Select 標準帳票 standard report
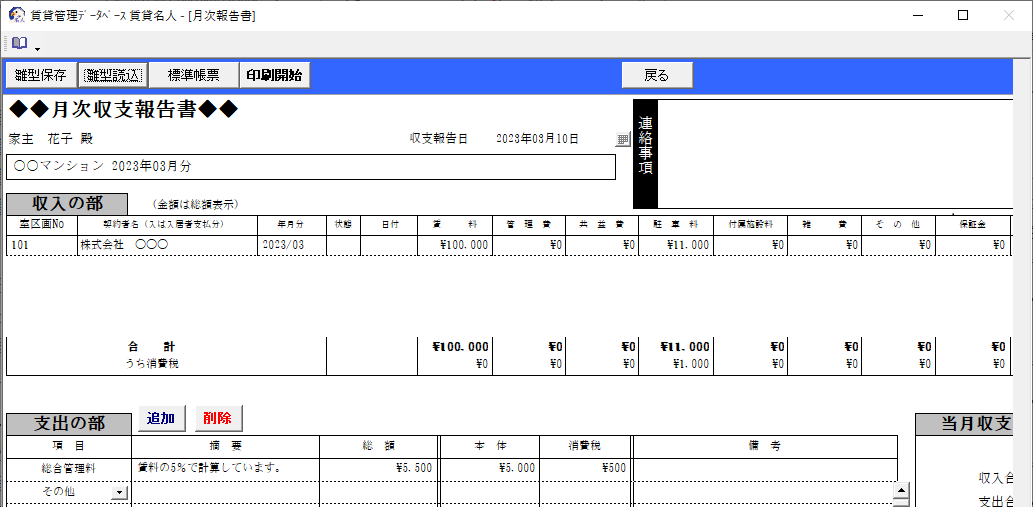 pos(193,75)
